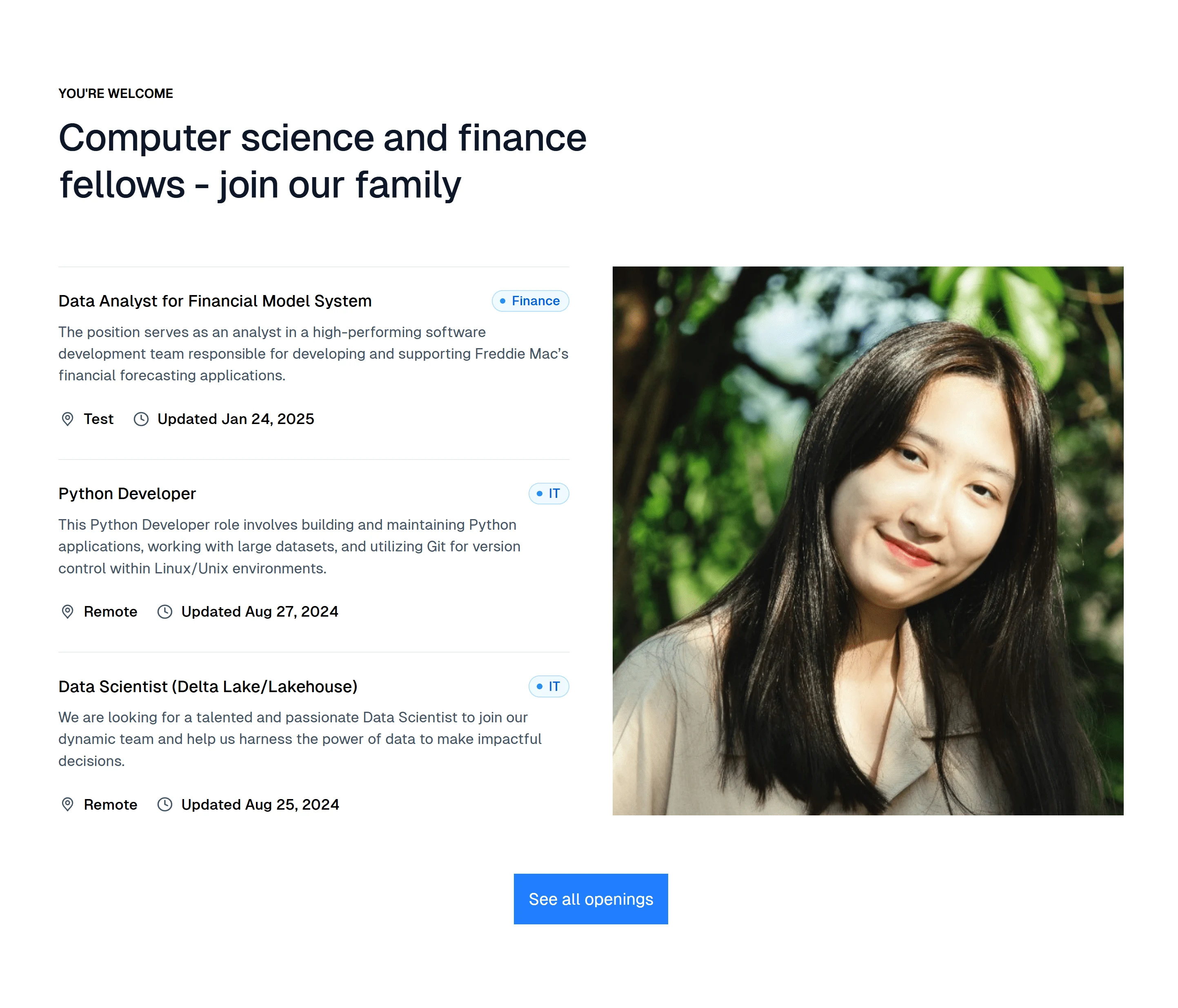The width and height of the screenshot is (1178, 1008).
Task: Click the Data Analyst job description text
Action: point(313,354)
